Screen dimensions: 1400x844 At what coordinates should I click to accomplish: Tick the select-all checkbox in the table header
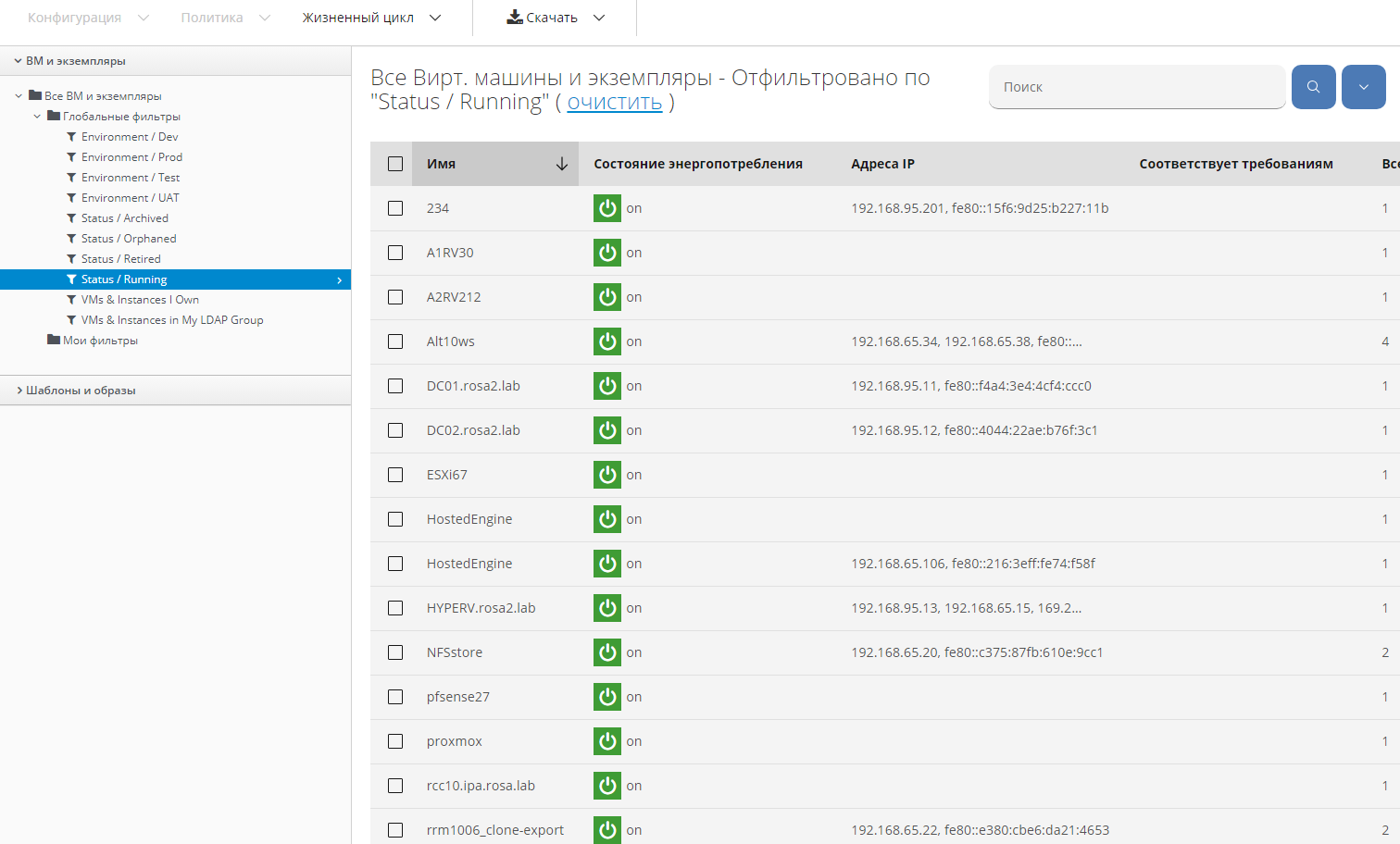point(395,164)
